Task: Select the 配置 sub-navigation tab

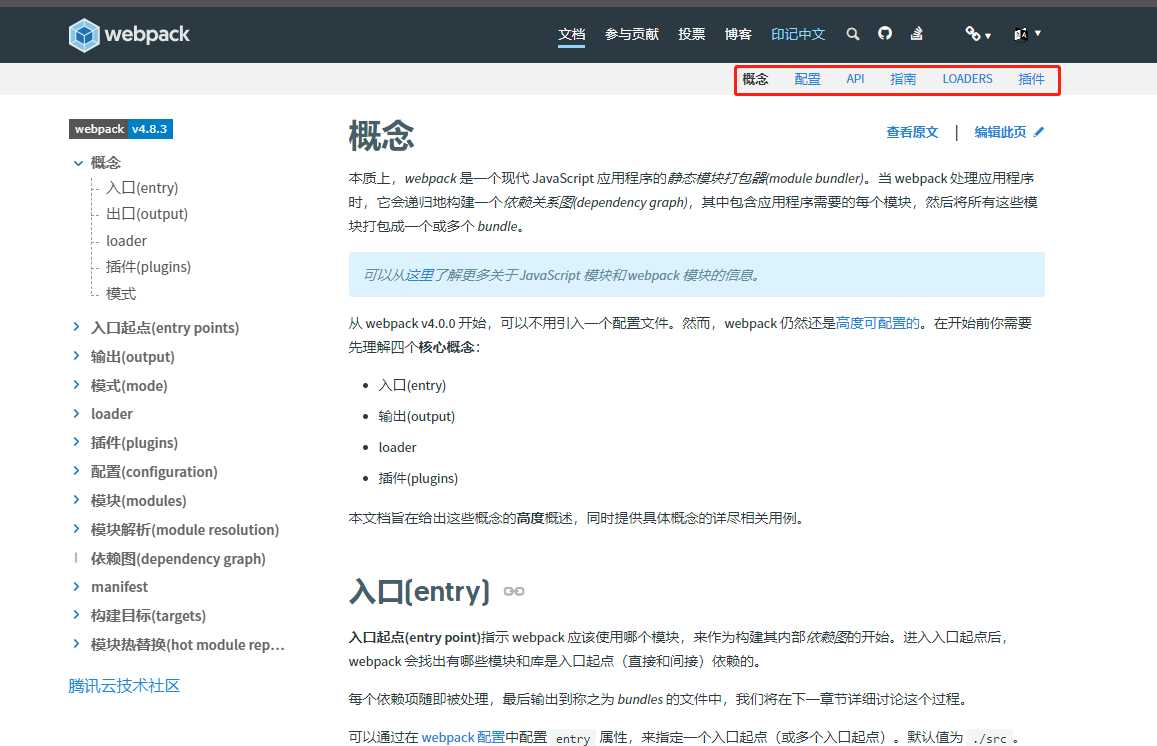Action: click(807, 79)
